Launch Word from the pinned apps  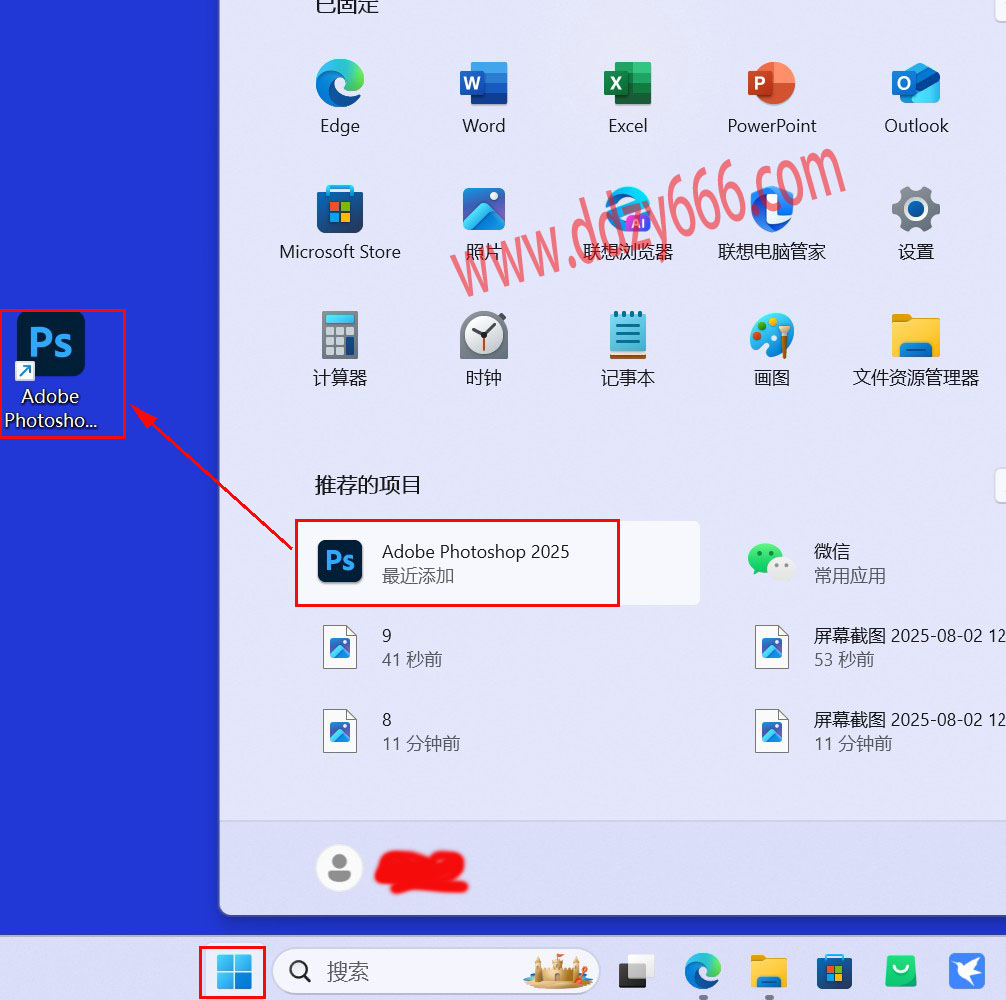pyautogui.click(x=483, y=96)
